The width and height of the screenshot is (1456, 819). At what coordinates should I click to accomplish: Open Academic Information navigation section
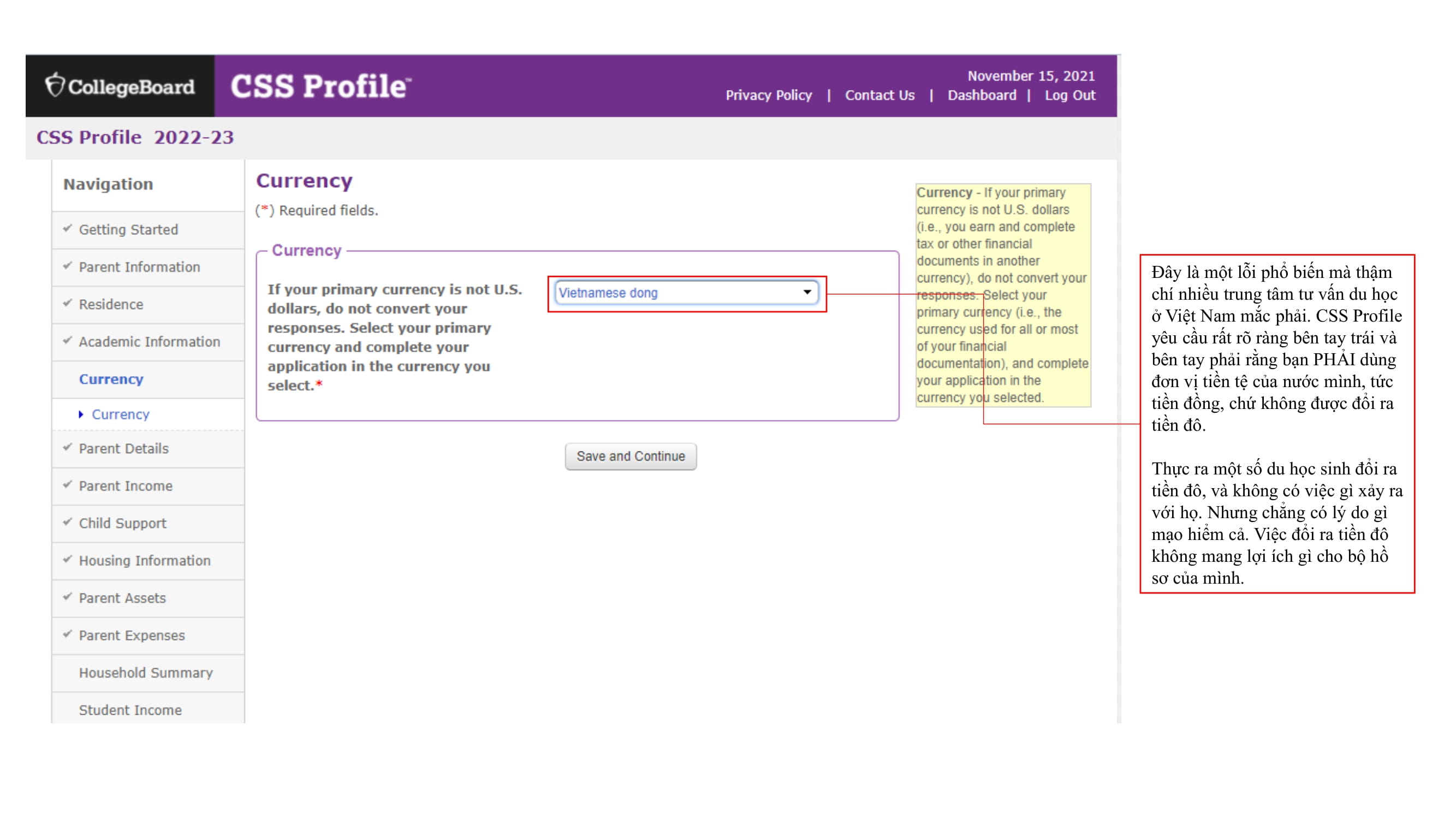point(149,342)
